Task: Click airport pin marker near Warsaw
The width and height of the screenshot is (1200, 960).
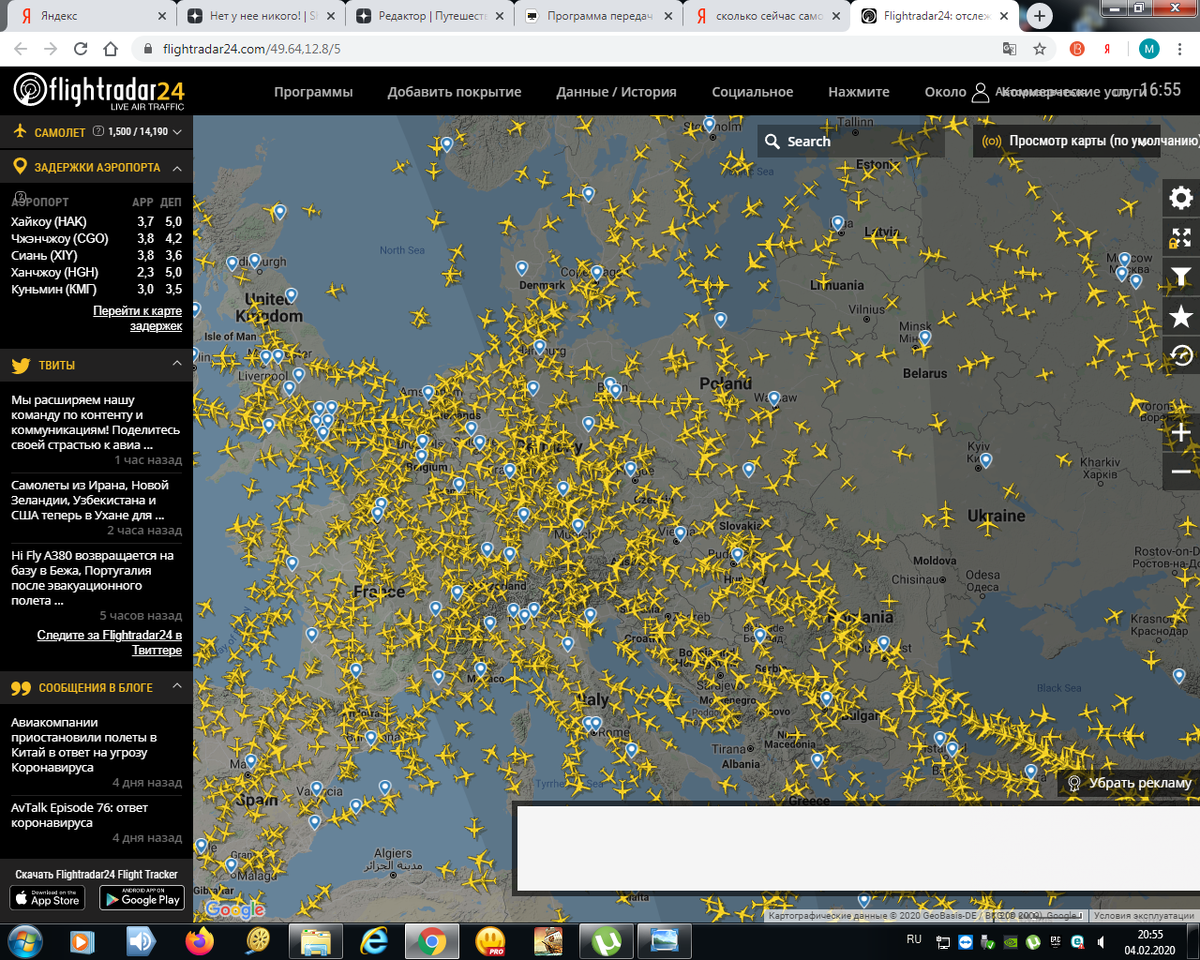Action: [774, 398]
